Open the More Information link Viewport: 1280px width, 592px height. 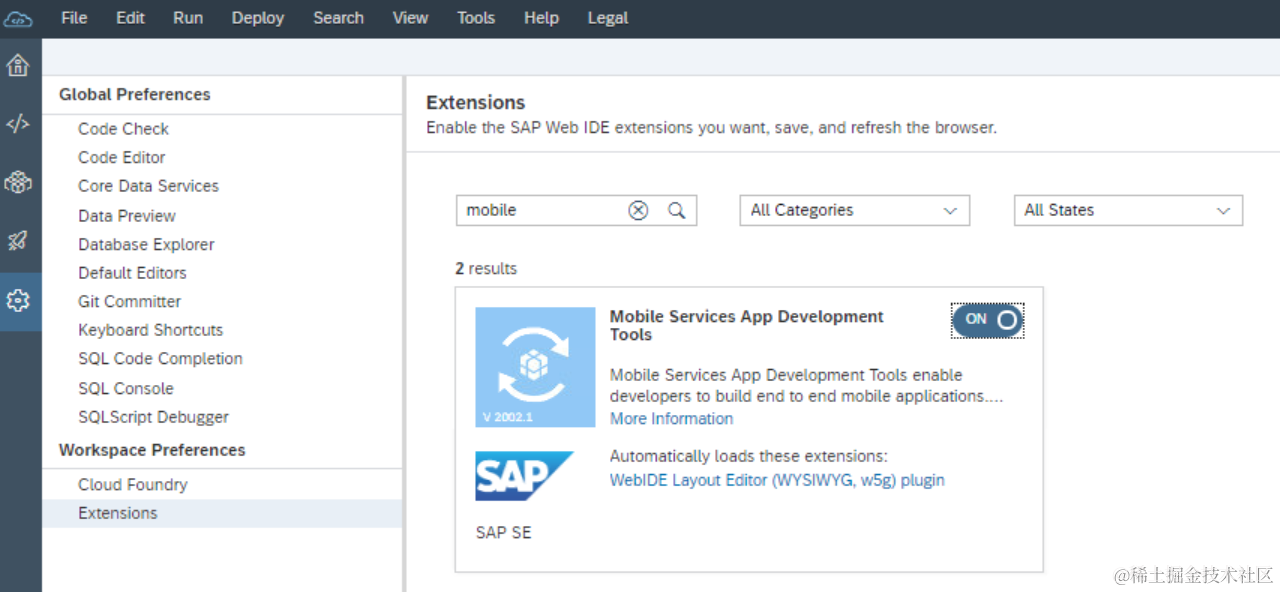pos(671,419)
